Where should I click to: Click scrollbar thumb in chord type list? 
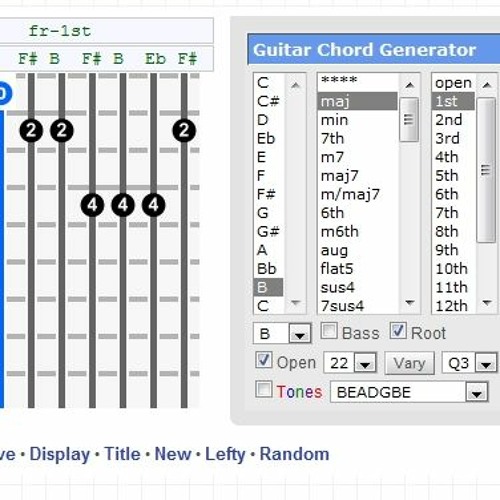pos(409,119)
